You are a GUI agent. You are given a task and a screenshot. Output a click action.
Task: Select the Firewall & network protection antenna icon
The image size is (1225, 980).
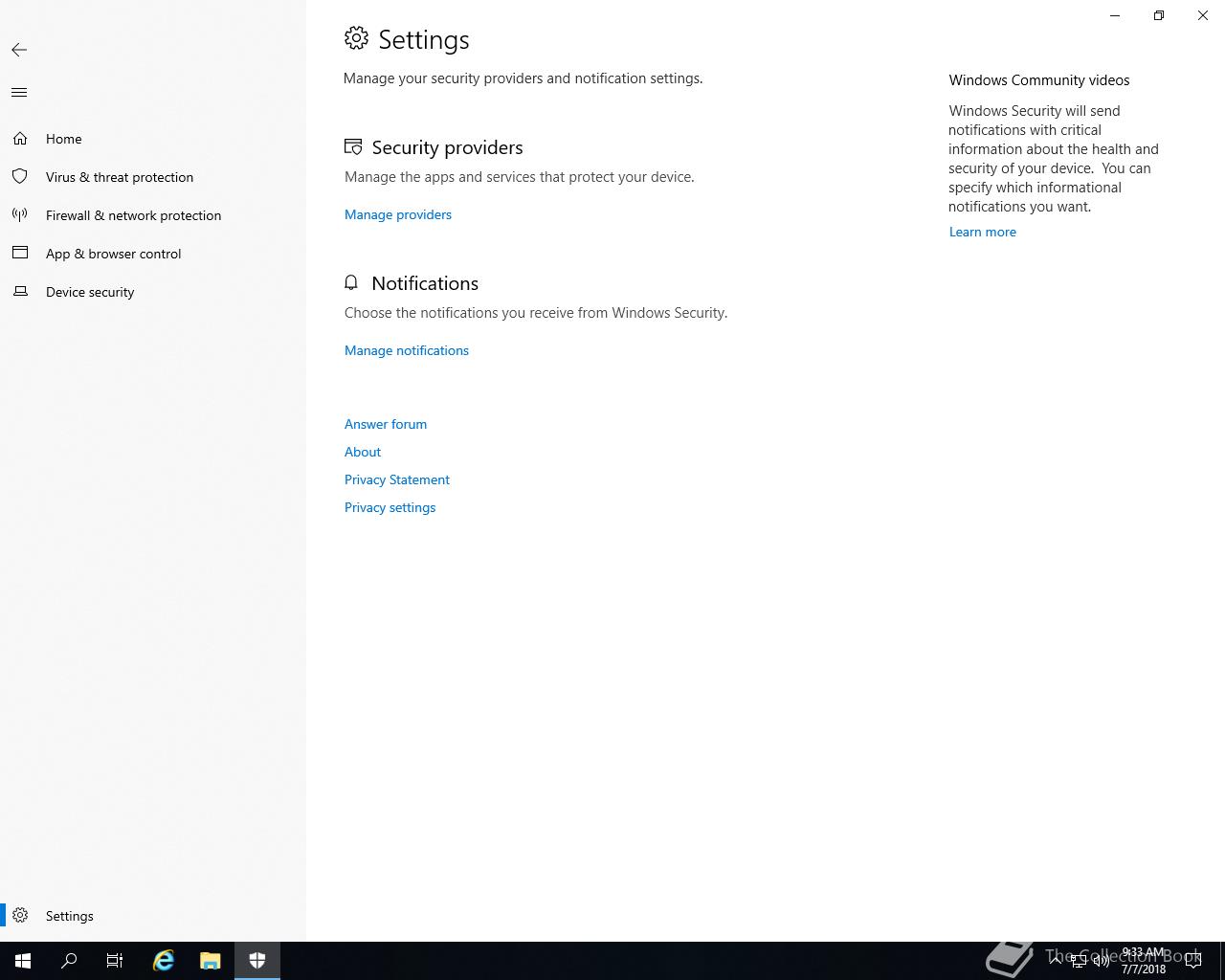20,215
